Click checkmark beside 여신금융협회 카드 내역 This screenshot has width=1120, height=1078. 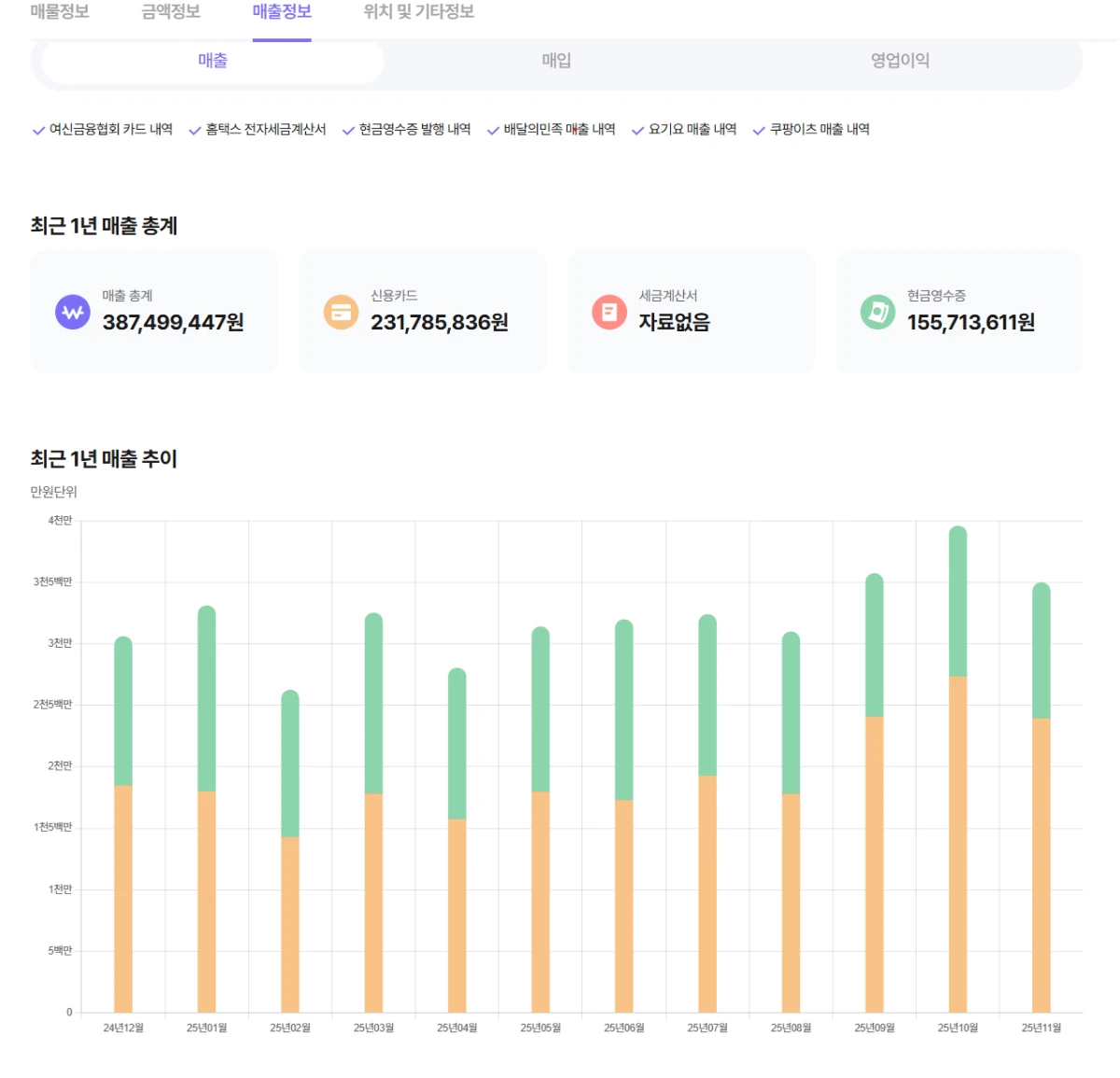pyautogui.click(x=39, y=131)
